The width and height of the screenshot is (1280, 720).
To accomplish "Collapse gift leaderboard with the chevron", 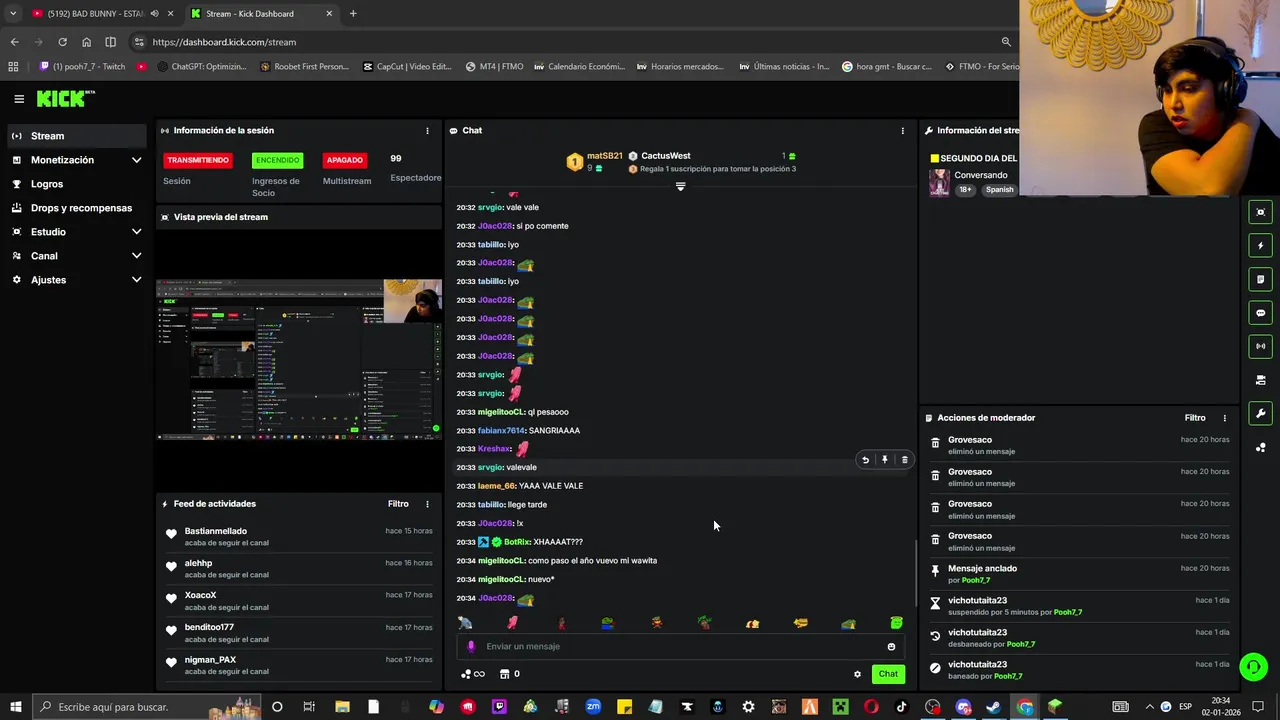I will tap(680, 186).
